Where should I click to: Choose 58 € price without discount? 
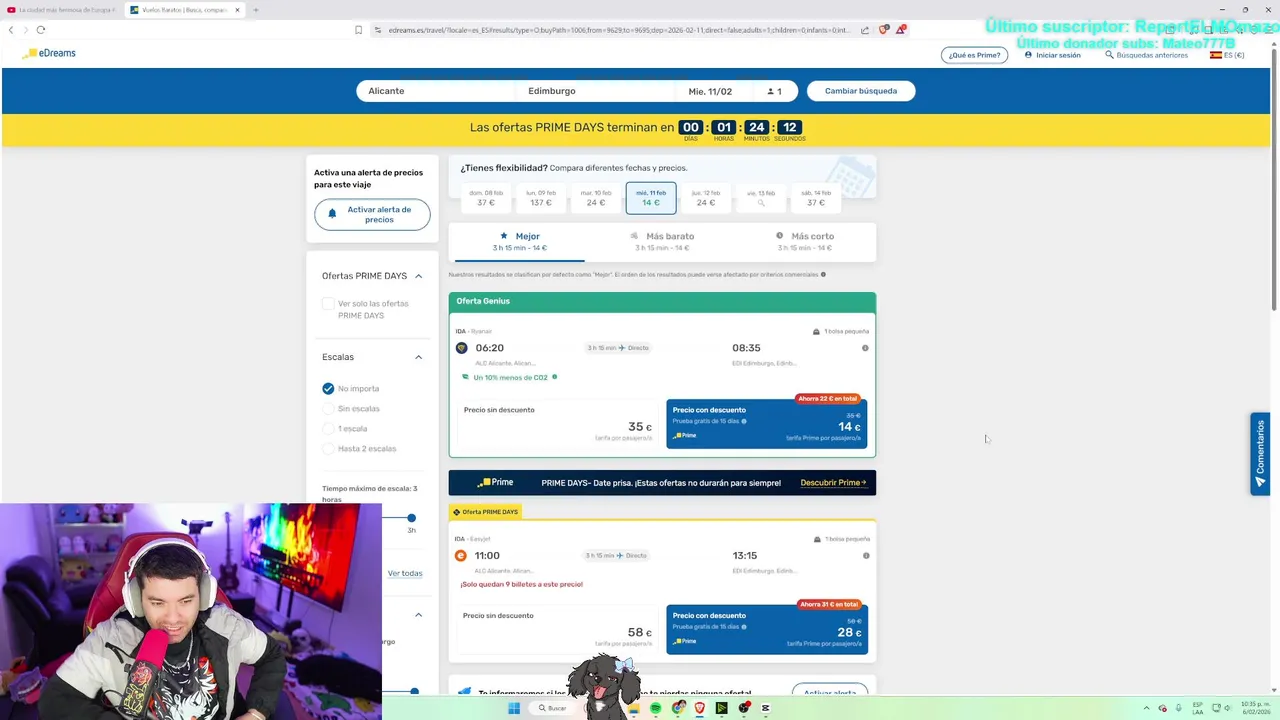point(557,630)
